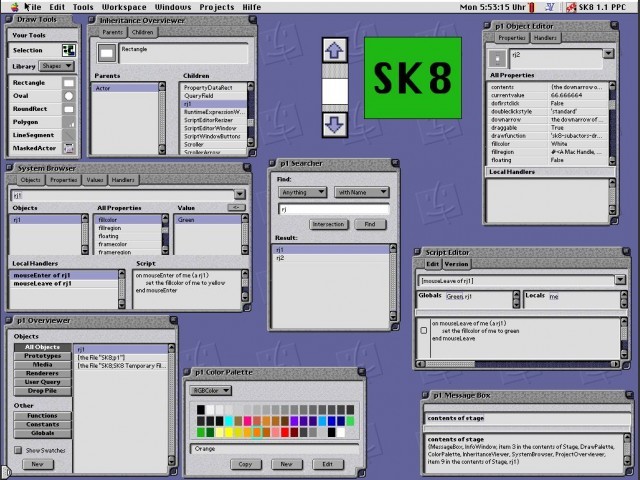Viewport: 640px width, 480px height.
Task: Click the Copy button in Color Palette
Action: tap(245, 464)
